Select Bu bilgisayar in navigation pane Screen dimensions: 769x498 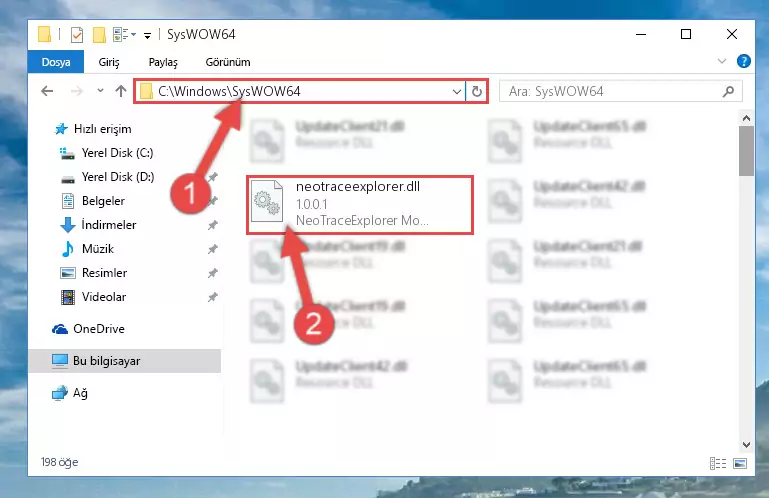(x=125, y=361)
